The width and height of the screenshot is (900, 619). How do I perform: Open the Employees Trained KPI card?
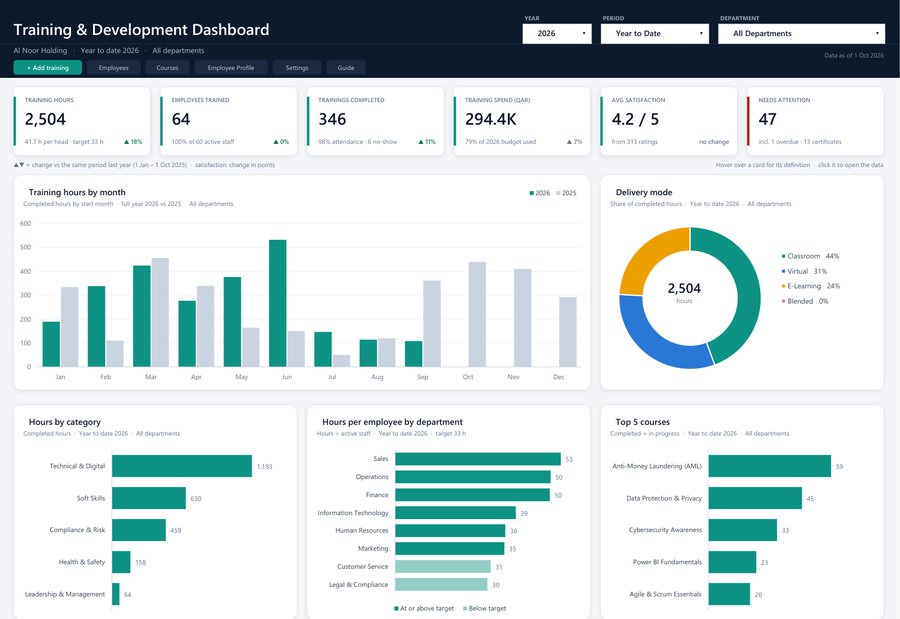coord(229,121)
